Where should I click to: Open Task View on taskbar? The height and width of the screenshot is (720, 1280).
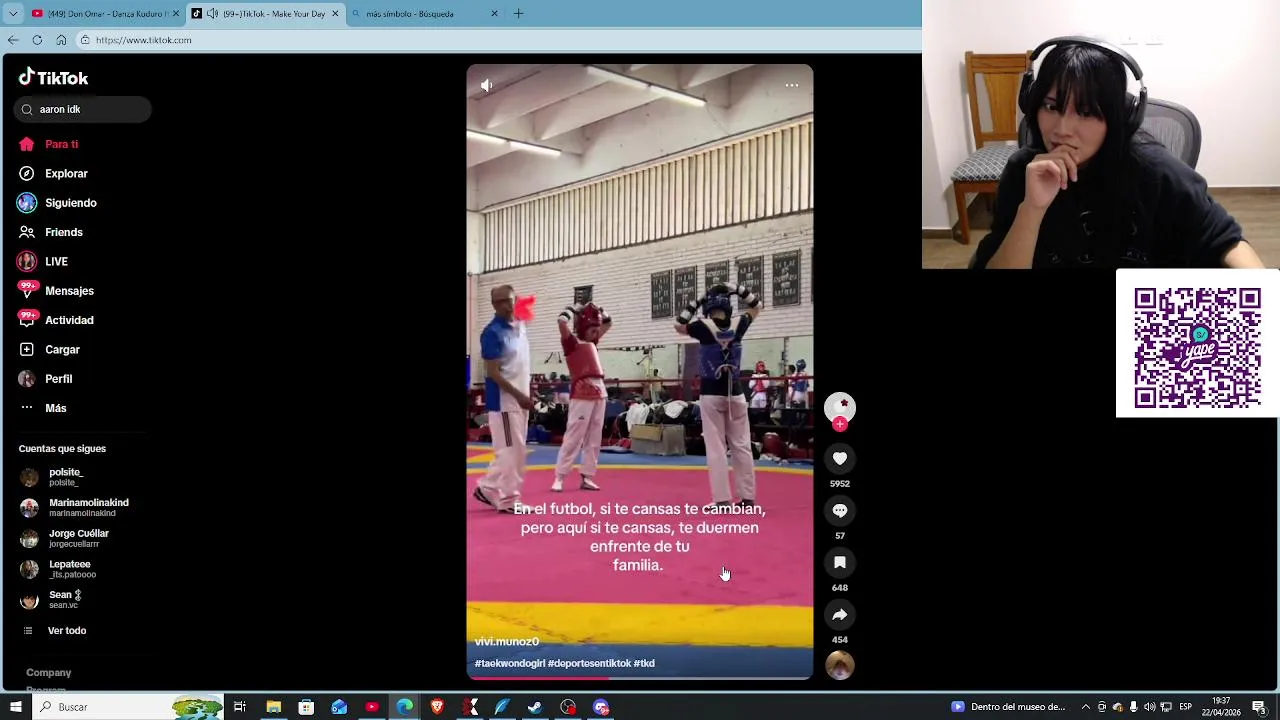click(240, 707)
